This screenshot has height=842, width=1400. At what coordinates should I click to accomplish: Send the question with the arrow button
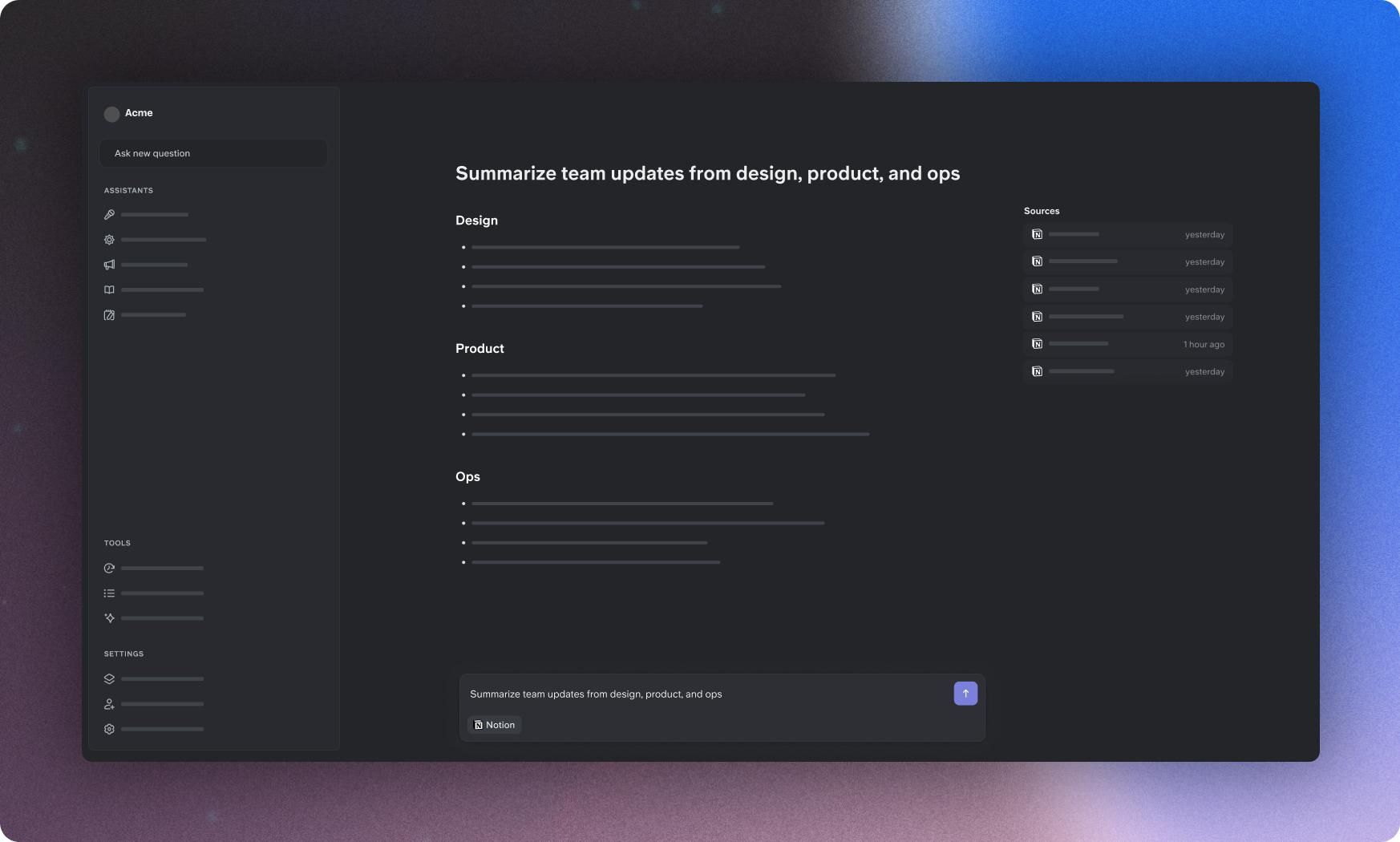point(965,694)
